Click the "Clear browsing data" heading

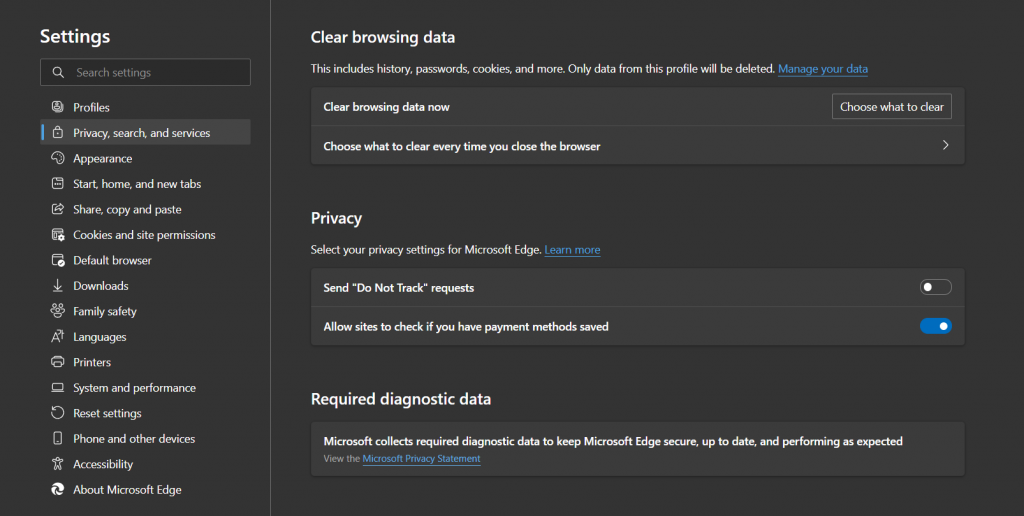tap(383, 37)
